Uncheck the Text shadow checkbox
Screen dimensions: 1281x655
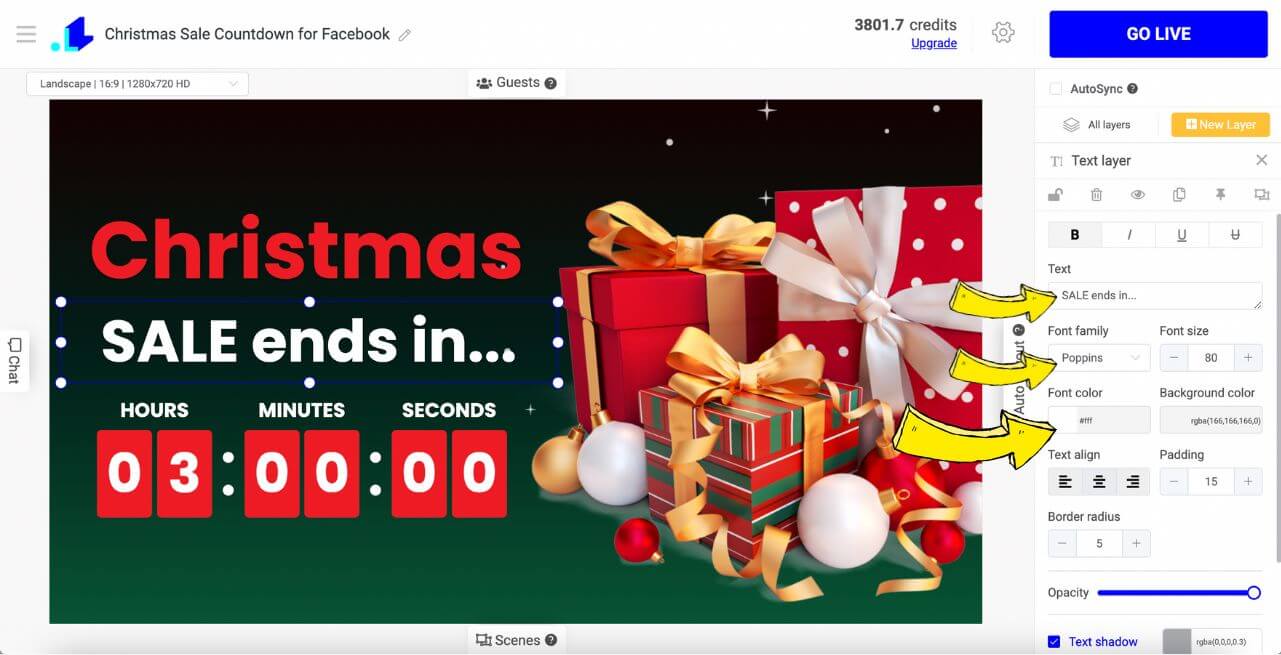tap(1054, 642)
